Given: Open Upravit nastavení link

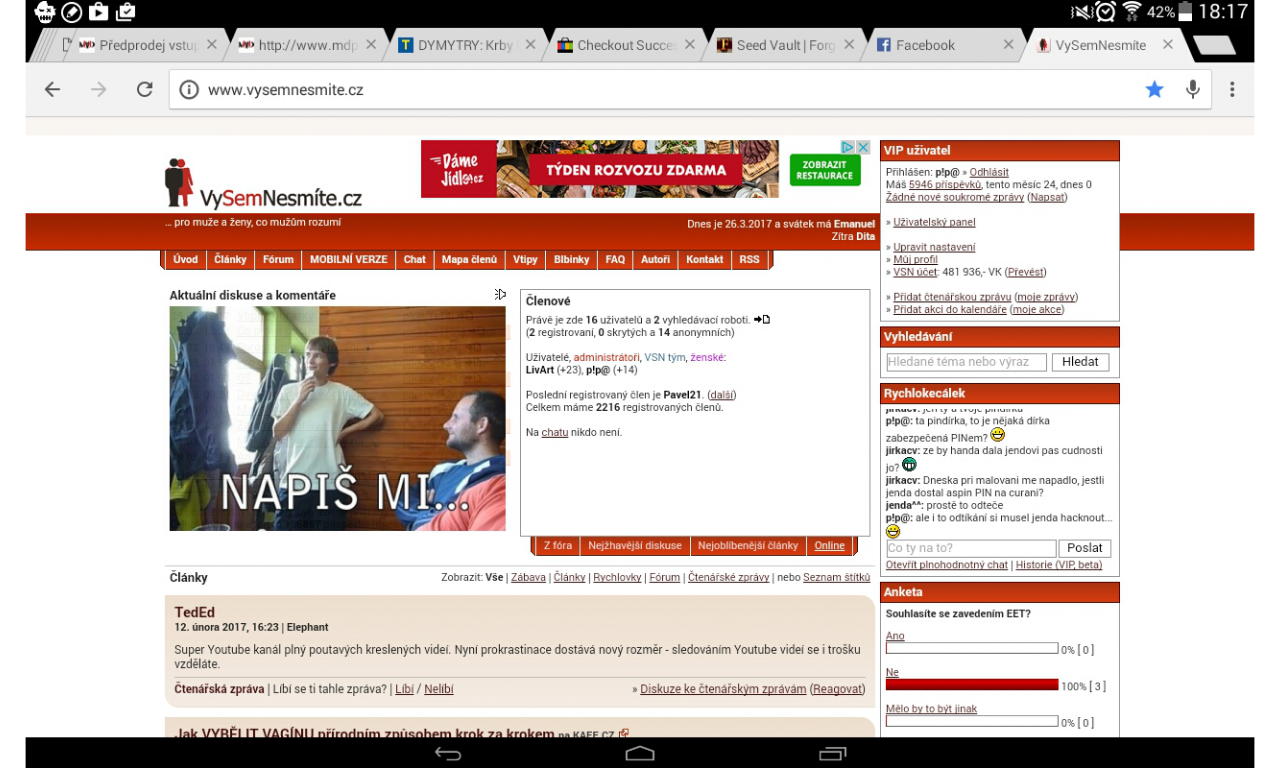Looking at the screenshot, I should 934,247.
